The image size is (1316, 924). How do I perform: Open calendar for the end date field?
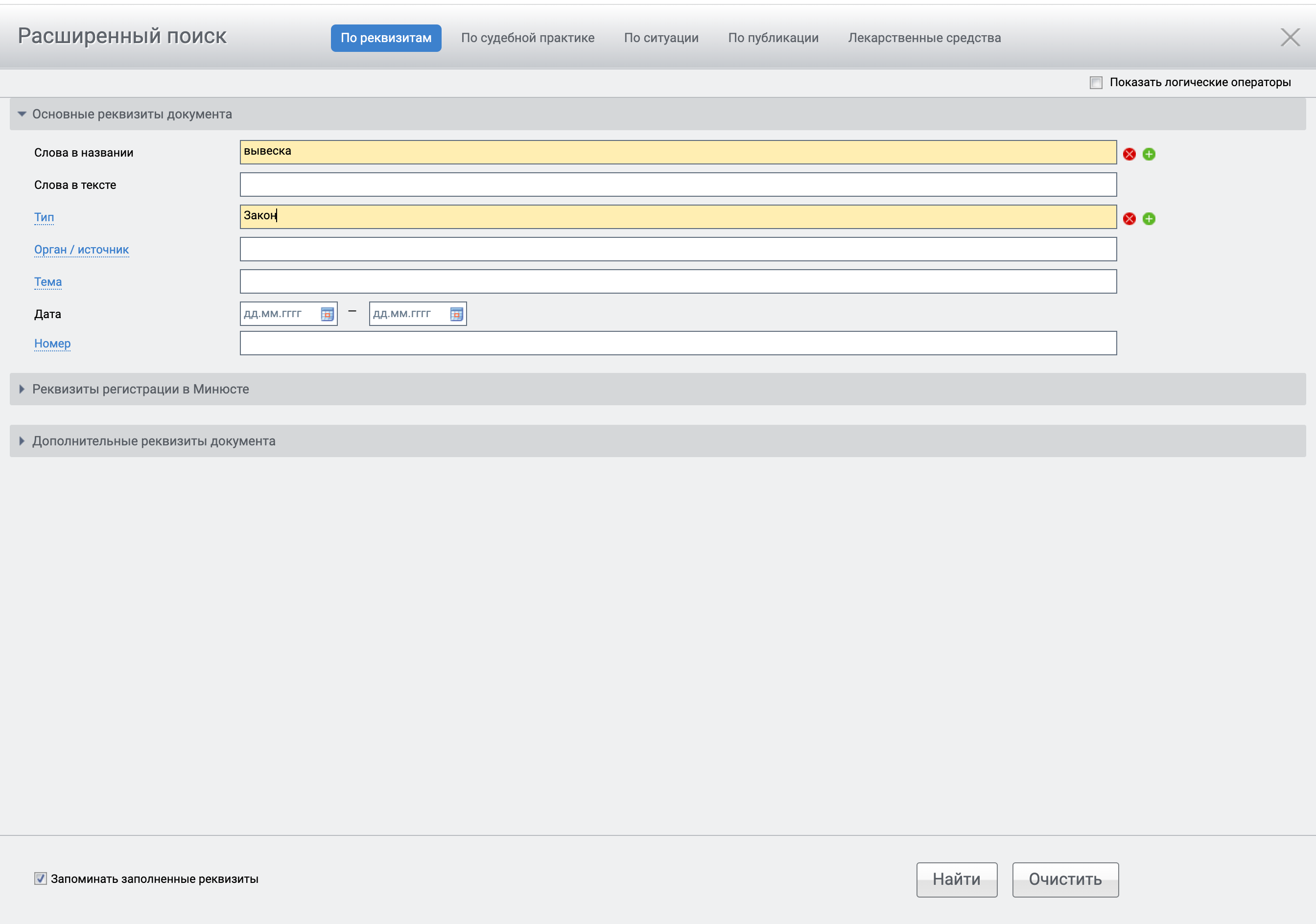click(x=456, y=314)
